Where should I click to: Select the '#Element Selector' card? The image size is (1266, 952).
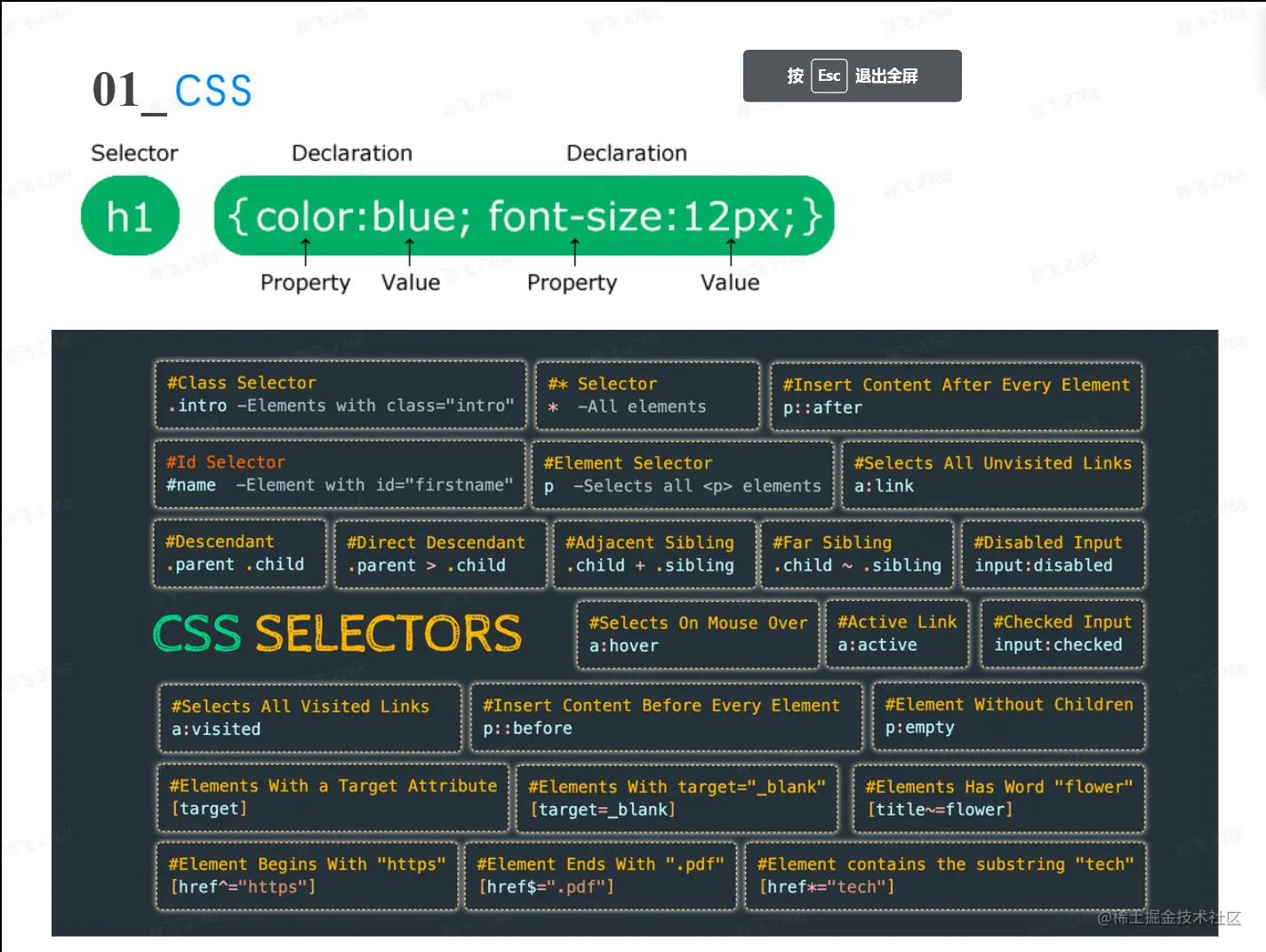click(x=682, y=475)
